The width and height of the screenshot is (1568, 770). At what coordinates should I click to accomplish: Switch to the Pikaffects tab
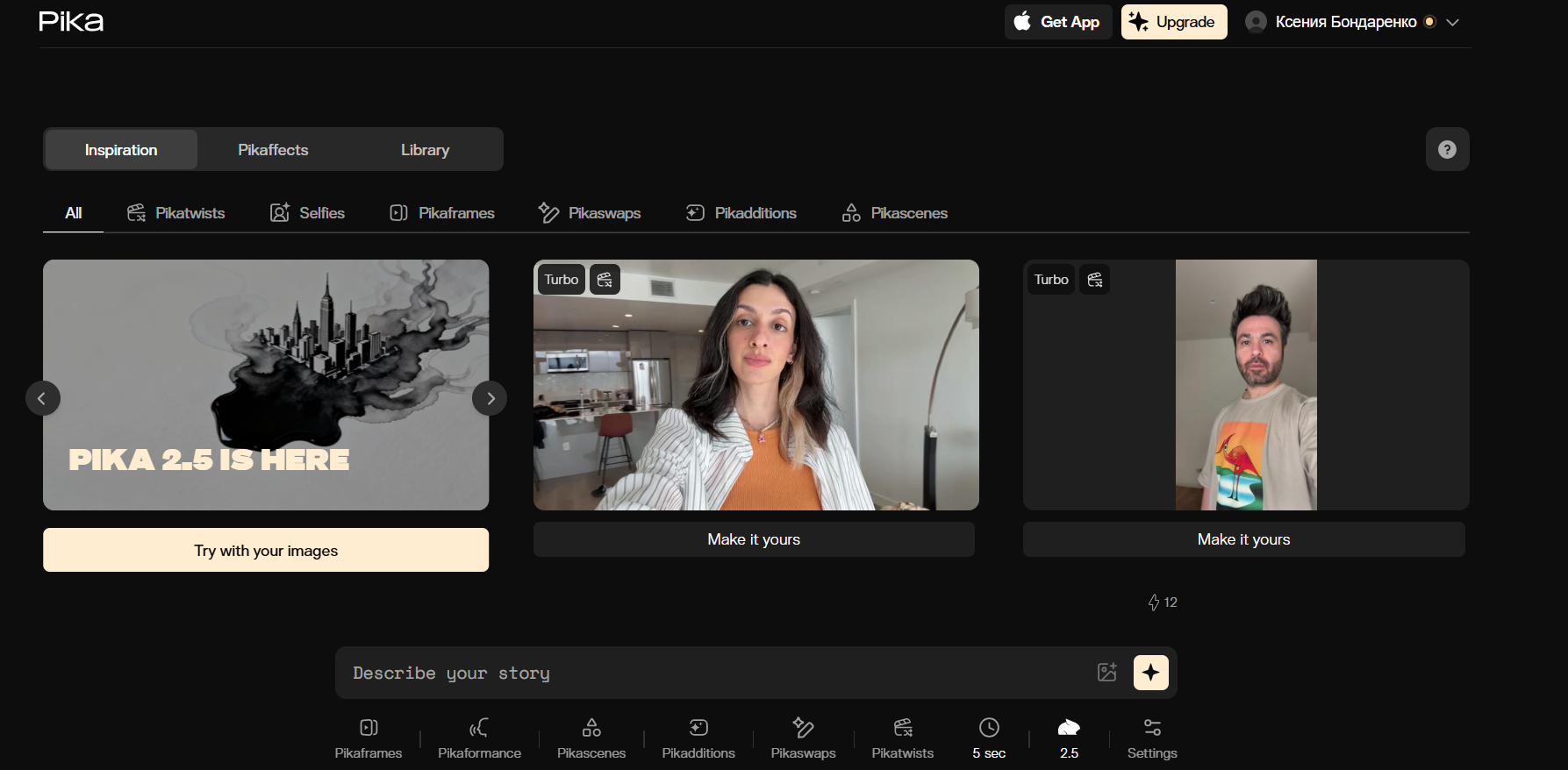pyautogui.click(x=273, y=150)
